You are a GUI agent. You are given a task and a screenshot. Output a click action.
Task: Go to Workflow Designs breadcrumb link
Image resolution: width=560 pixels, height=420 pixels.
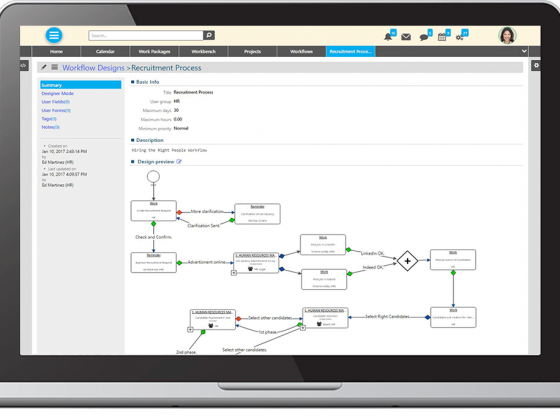pos(93,68)
